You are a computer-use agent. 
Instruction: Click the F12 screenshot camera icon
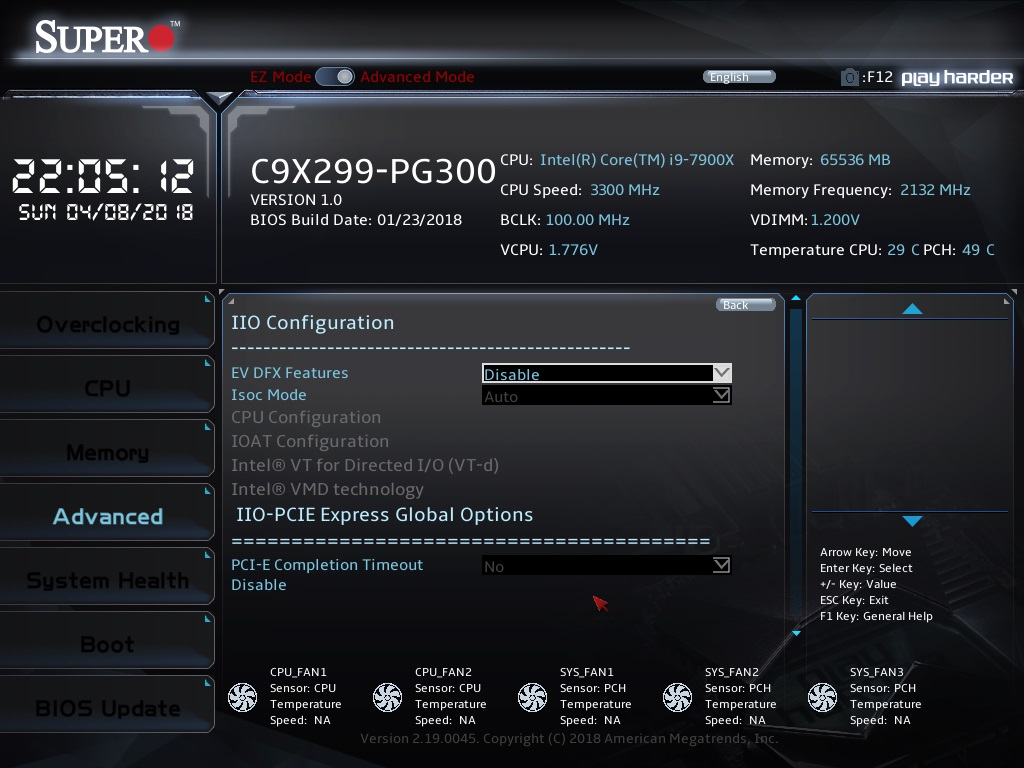click(849, 77)
